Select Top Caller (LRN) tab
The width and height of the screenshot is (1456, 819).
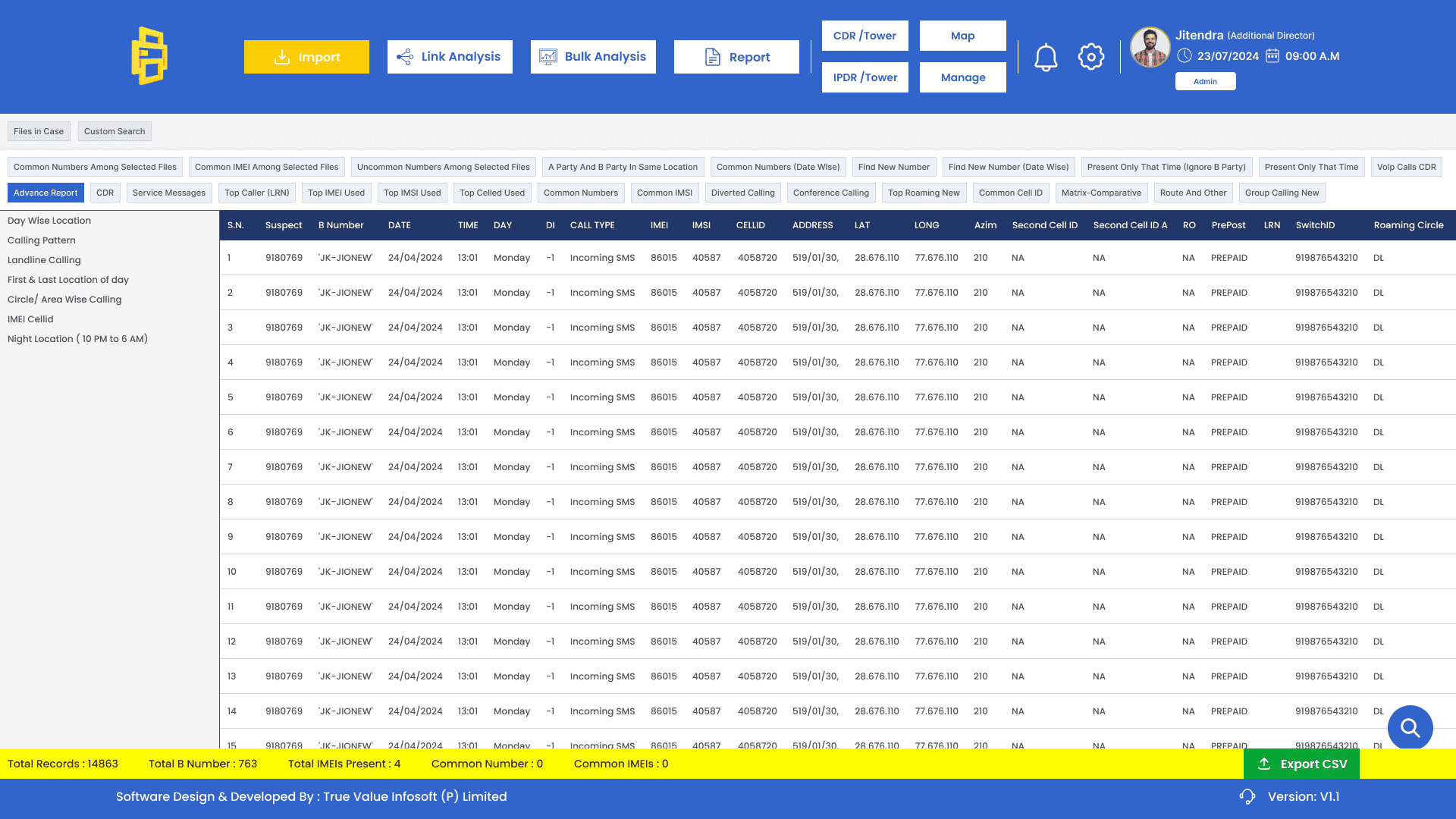257,193
